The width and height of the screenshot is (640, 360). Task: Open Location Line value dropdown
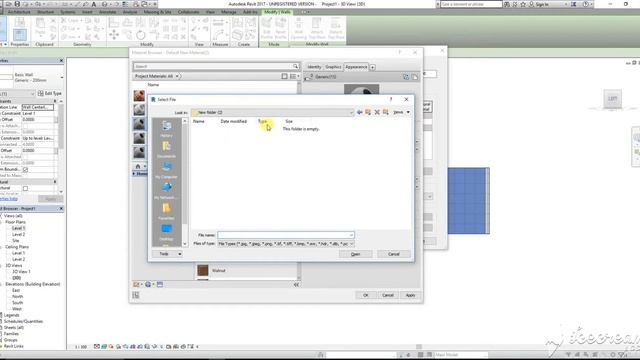tap(38, 107)
